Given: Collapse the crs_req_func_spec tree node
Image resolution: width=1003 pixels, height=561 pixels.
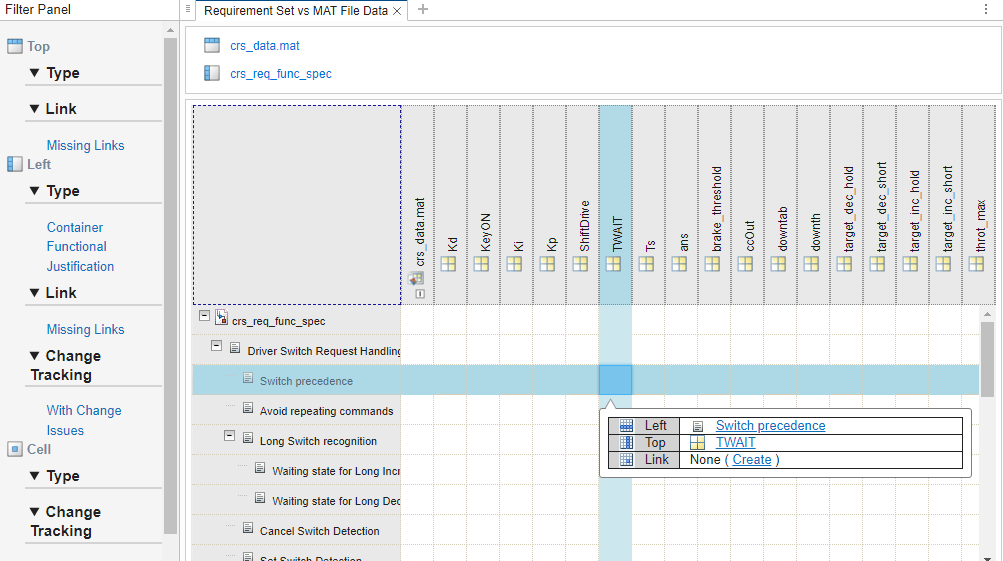Looking at the screenshot, I should coord(204,315).
